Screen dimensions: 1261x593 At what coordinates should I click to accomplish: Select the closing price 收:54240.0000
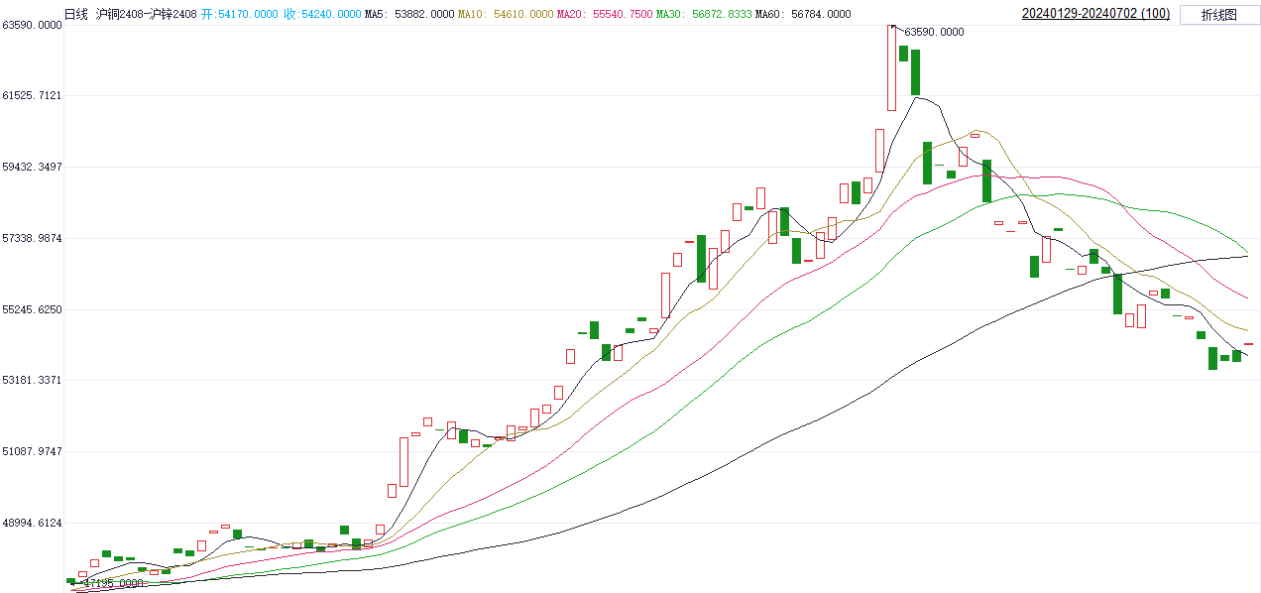(323, 14)
